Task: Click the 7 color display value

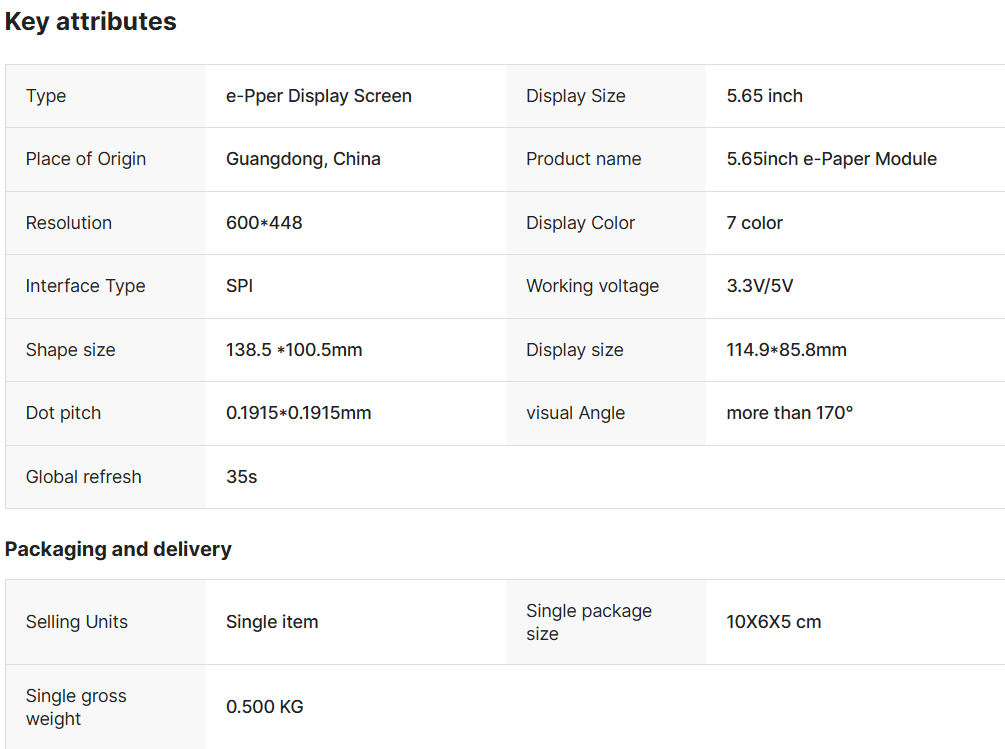Action: coord(754,223)
